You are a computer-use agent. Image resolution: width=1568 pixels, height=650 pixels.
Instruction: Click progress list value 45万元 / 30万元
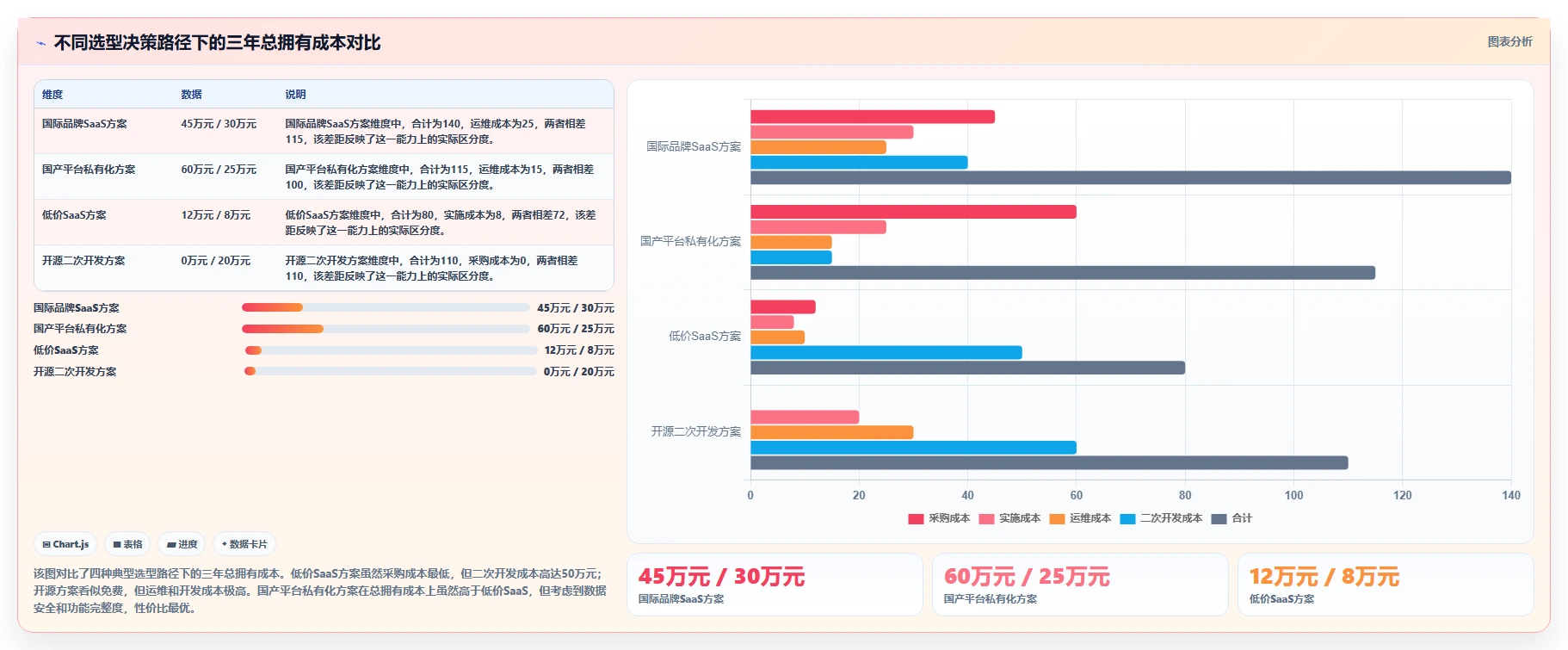(576, 308)
